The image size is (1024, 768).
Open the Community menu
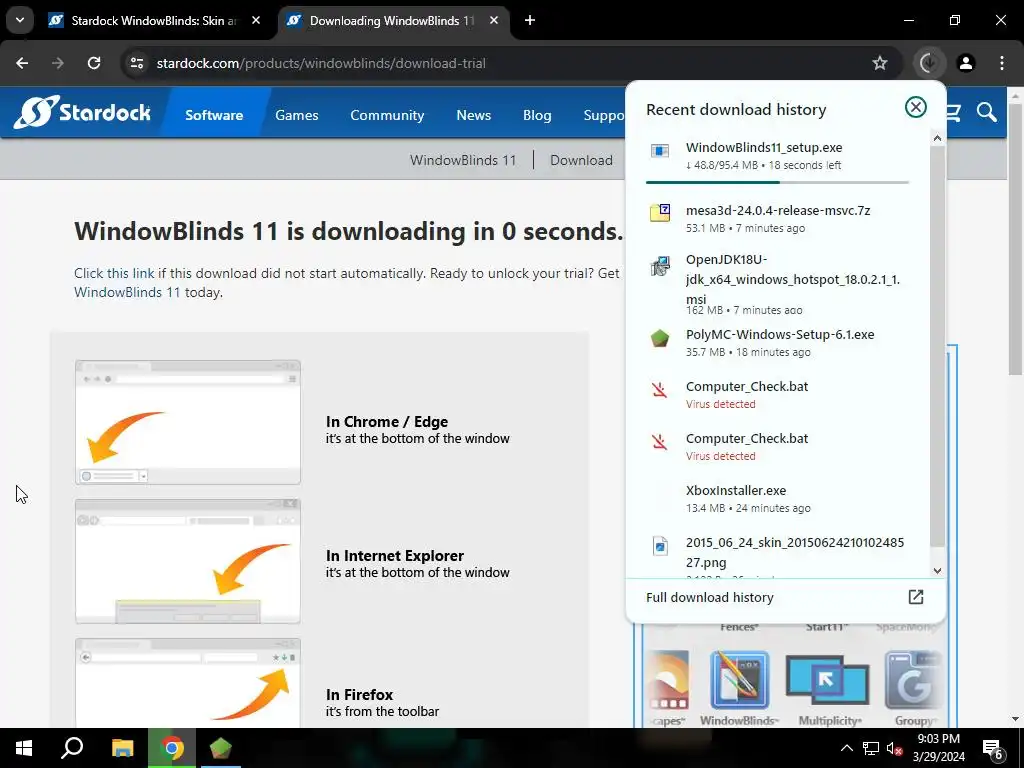(387, 115)
